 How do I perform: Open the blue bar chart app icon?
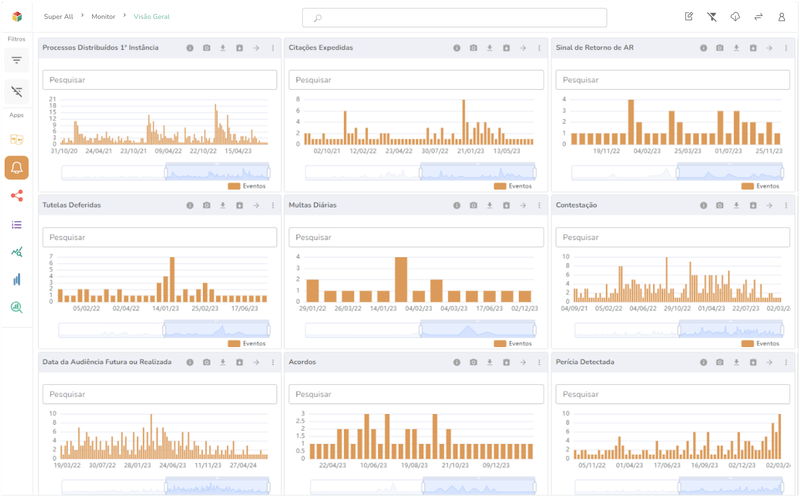tap(17, 280)
